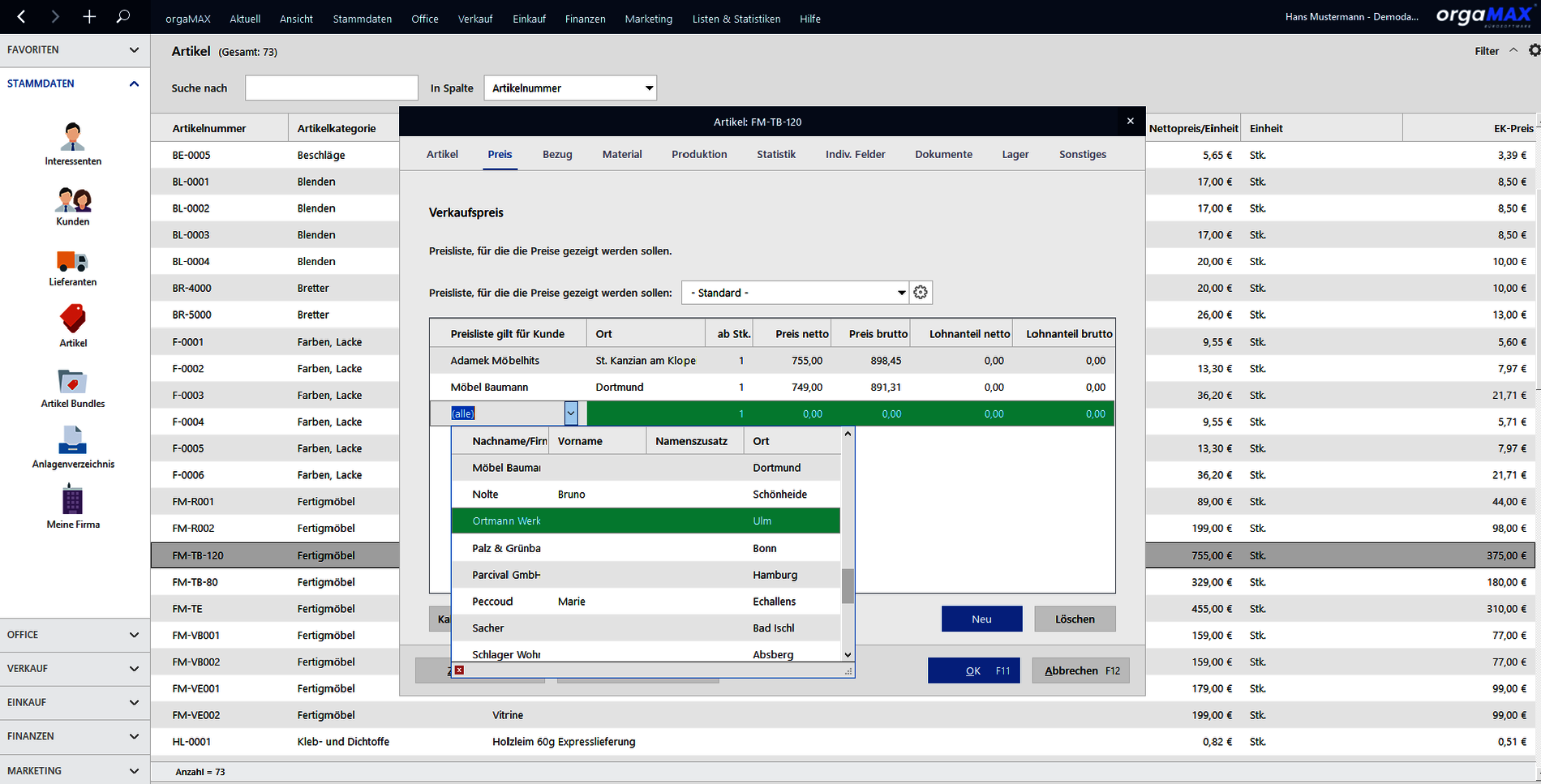Select Parcival GmbH from Hamburg
The width and height of the screenshot is (1541, 784).
point(646,575)
